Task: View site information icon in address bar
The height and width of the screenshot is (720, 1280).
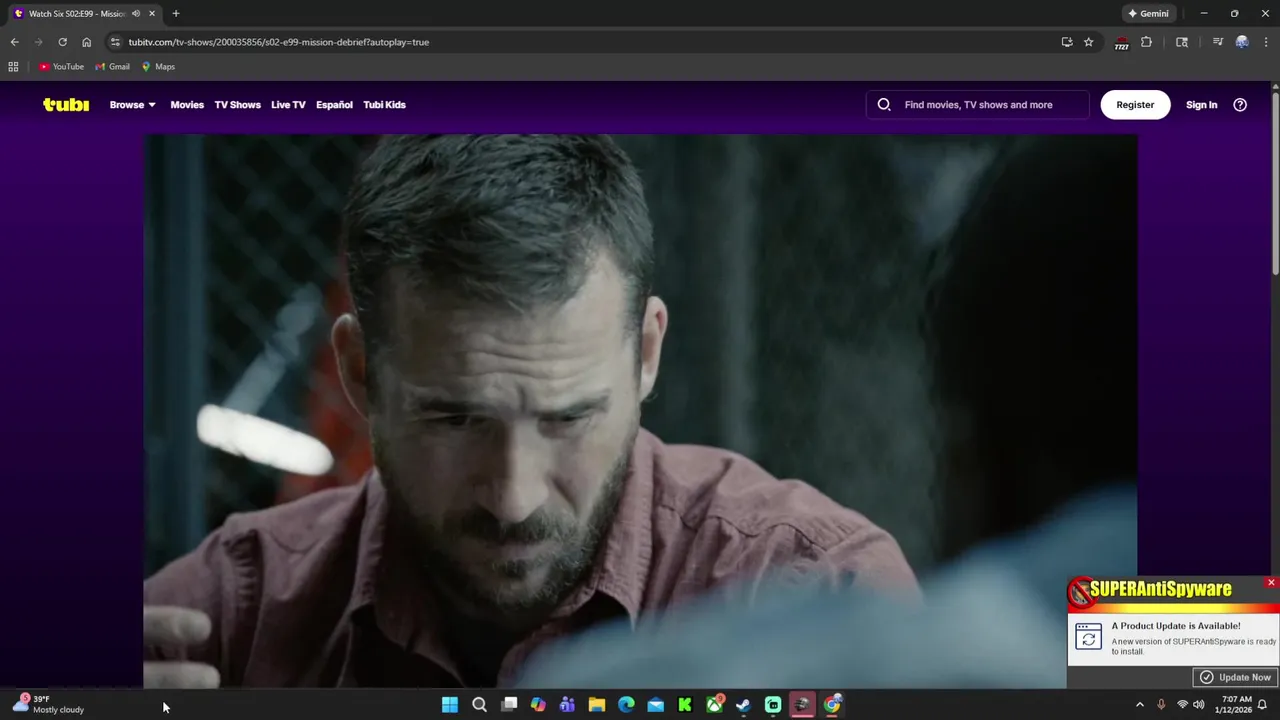Action: 115,42
